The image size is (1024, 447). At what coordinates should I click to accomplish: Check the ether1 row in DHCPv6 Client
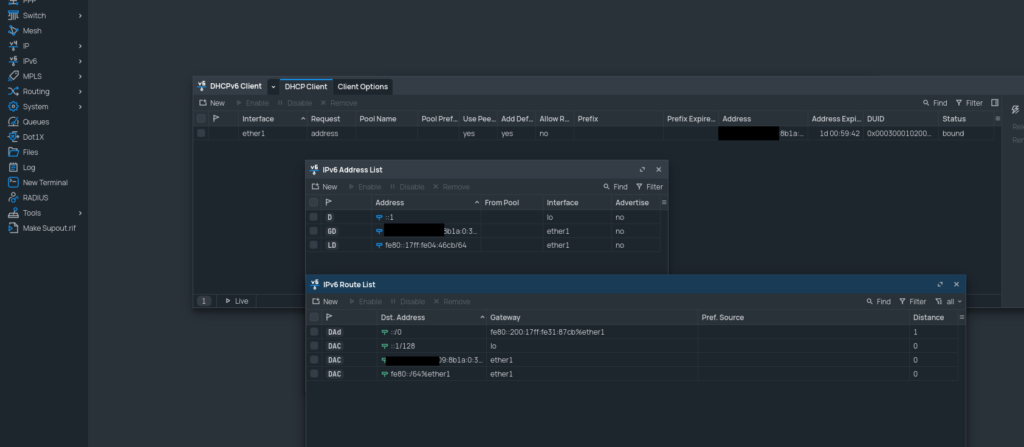tap(201, 133)
